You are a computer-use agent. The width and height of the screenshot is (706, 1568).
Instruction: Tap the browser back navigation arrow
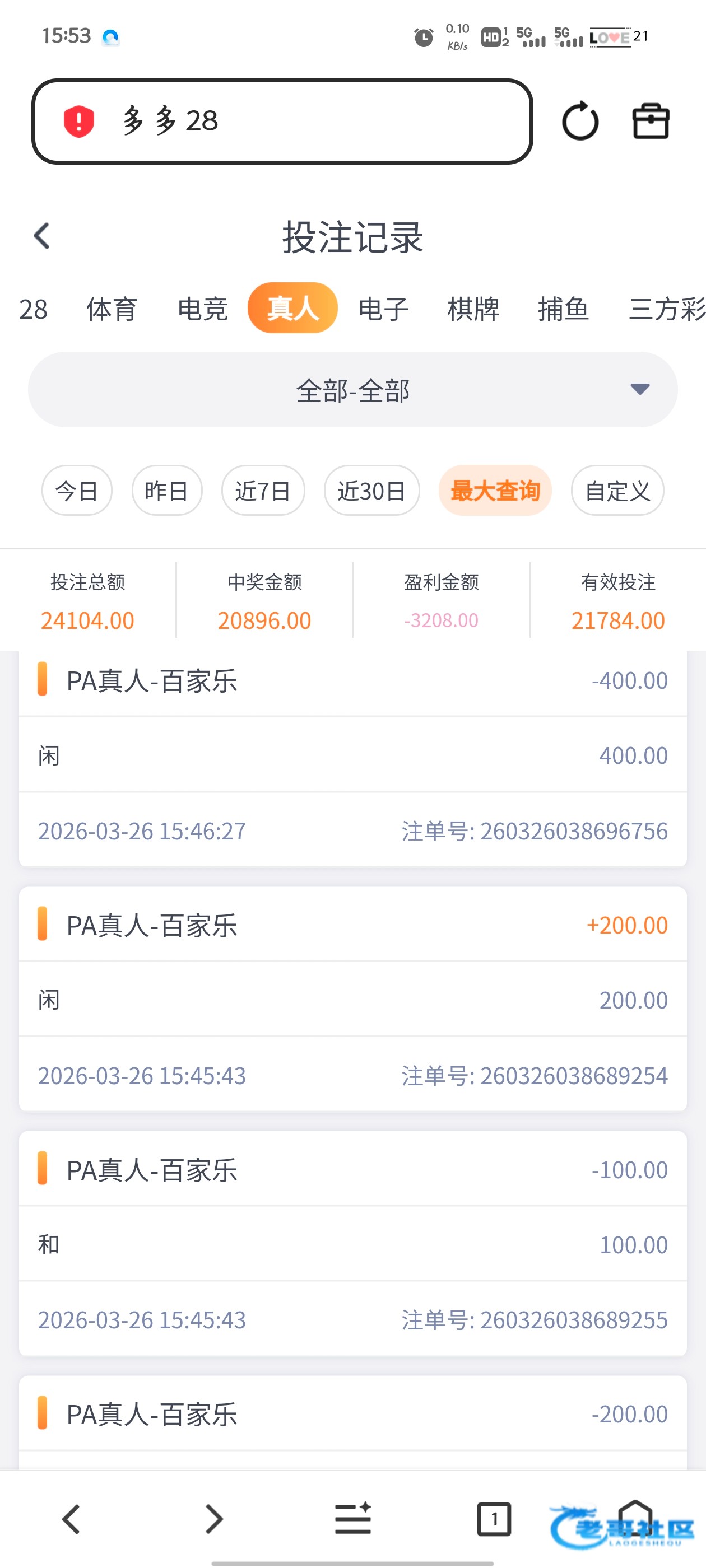tap(71, 1519)
